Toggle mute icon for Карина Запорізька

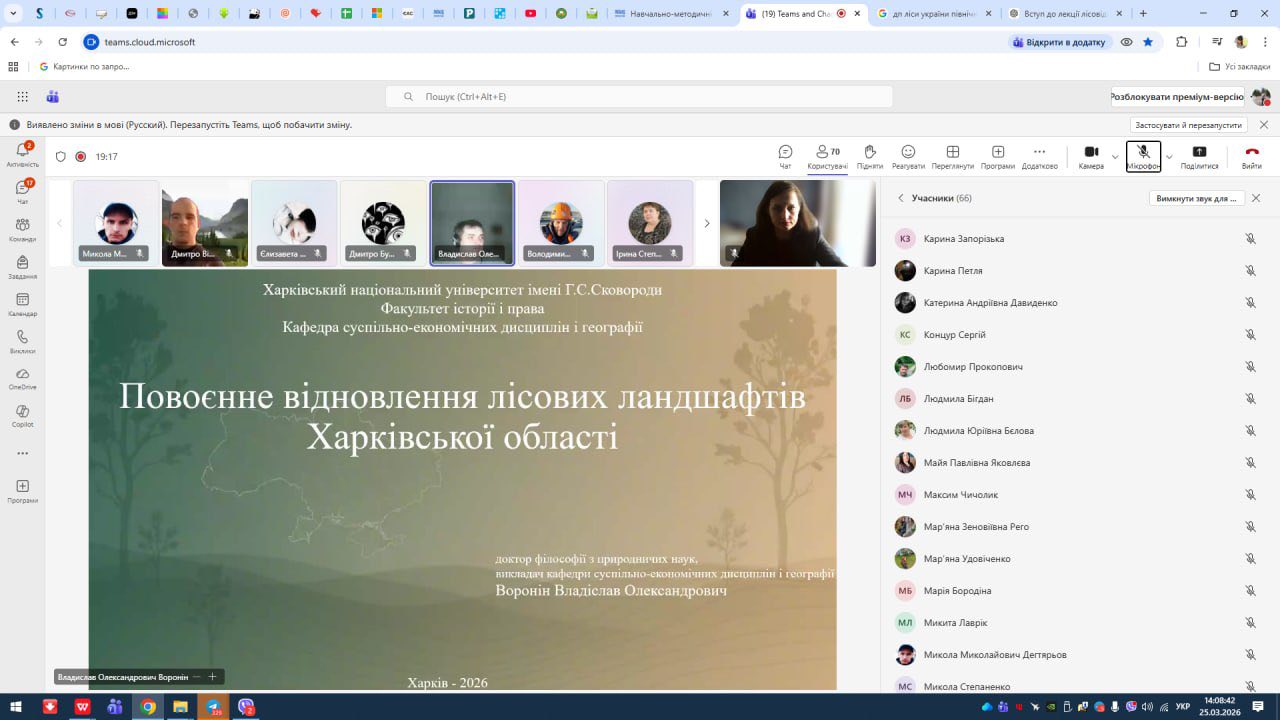point(1250,239)
